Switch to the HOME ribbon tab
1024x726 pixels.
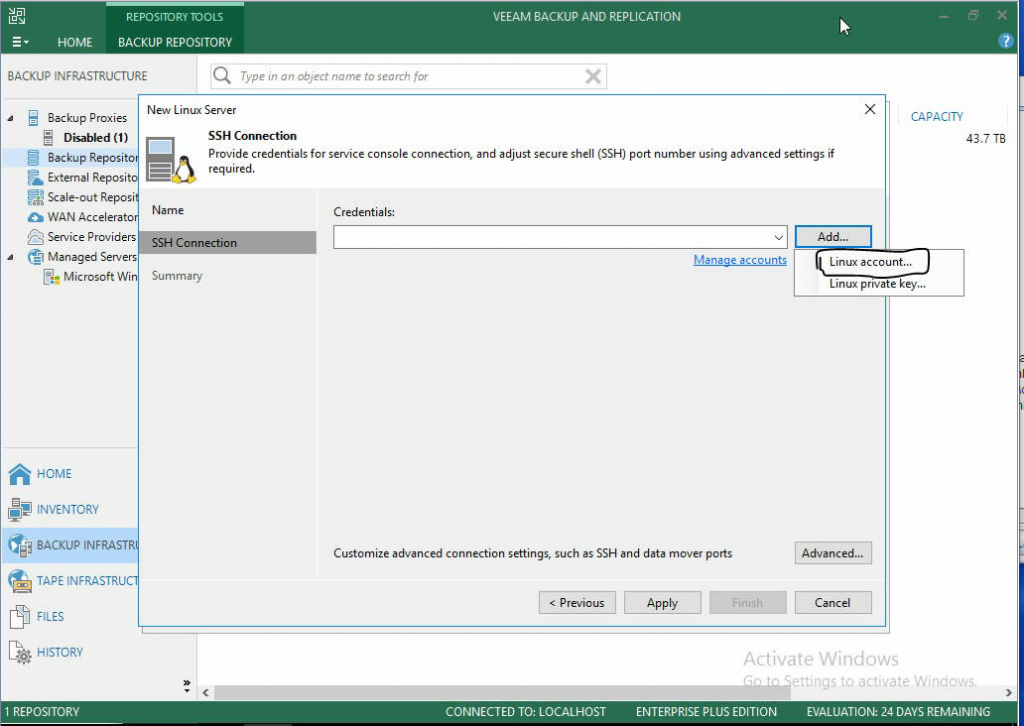pyautogui.click(x=74, y=42)
